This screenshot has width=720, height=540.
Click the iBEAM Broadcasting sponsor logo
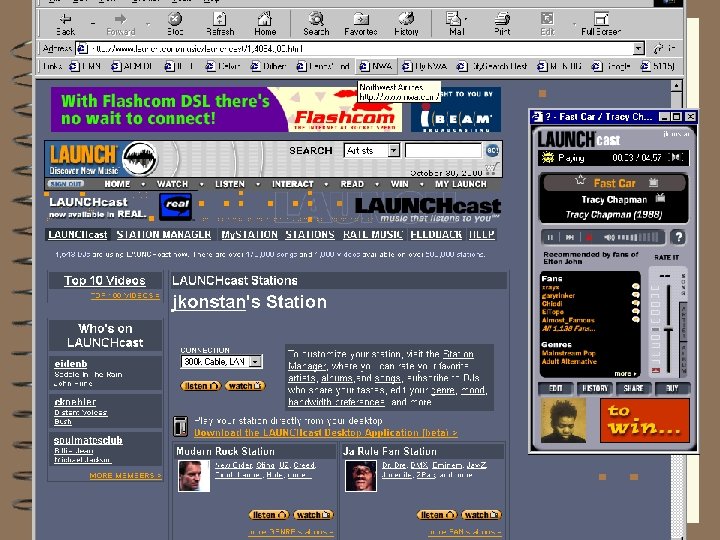coord(456,110)
